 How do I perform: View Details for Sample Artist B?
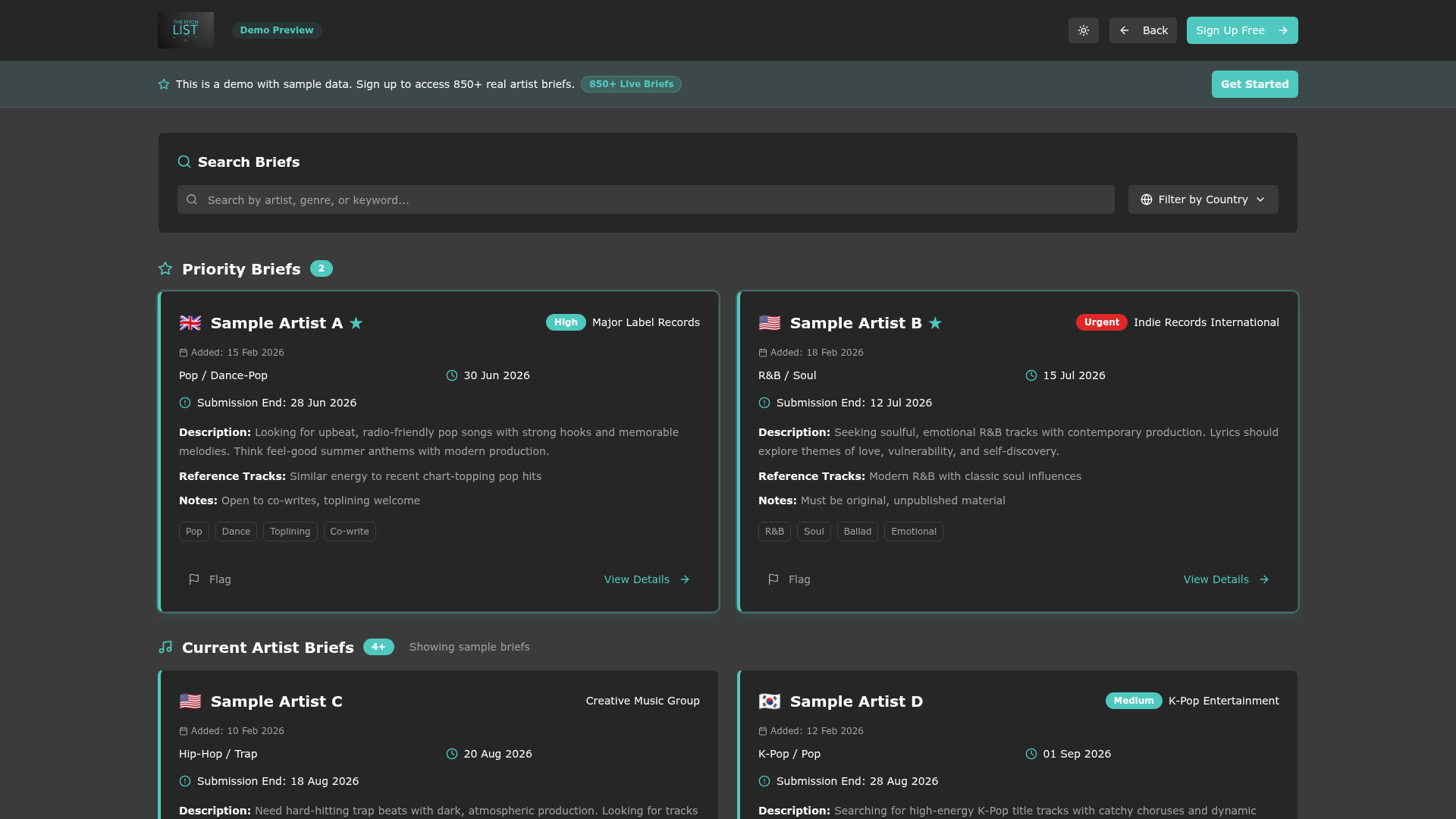tap(1226, 579)
